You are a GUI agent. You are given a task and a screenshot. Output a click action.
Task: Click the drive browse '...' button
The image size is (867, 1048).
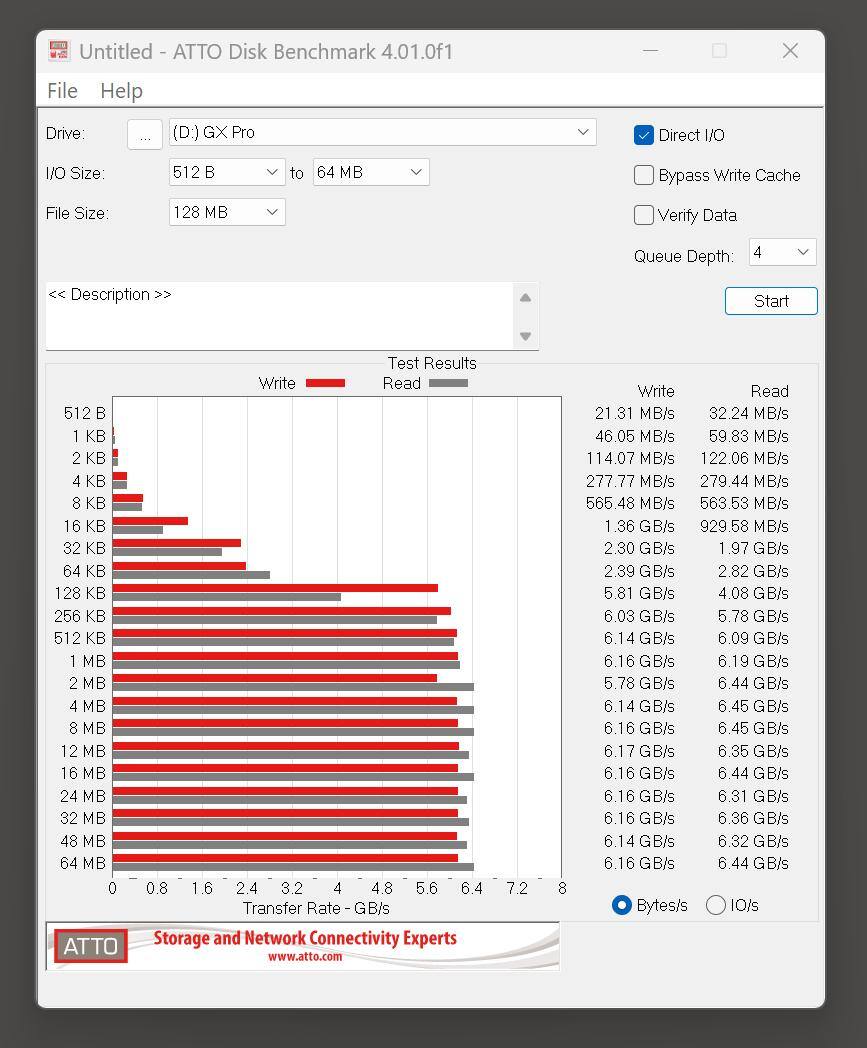[144, 134]
